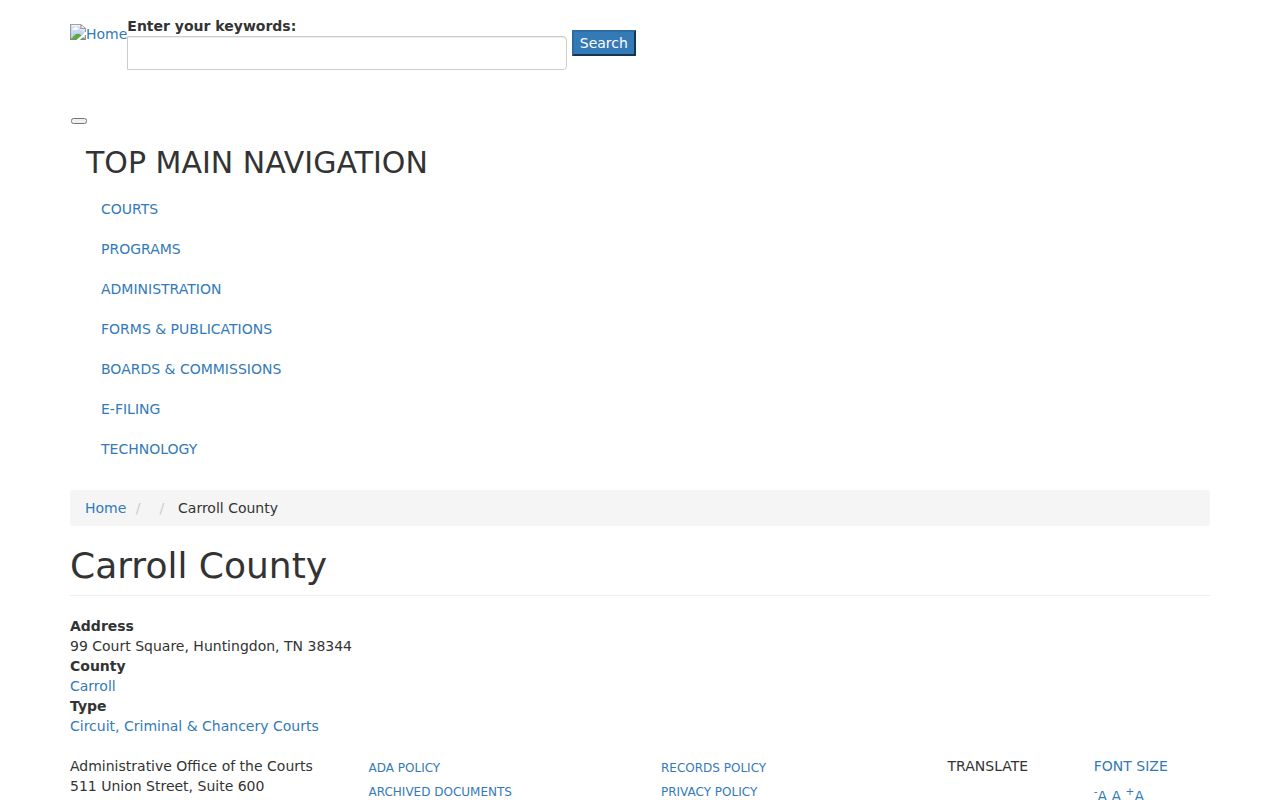This screenshot has width=1280, height=800.
Task: Open the Privacy Policy footer link
Action: click(x=709, y=792)
